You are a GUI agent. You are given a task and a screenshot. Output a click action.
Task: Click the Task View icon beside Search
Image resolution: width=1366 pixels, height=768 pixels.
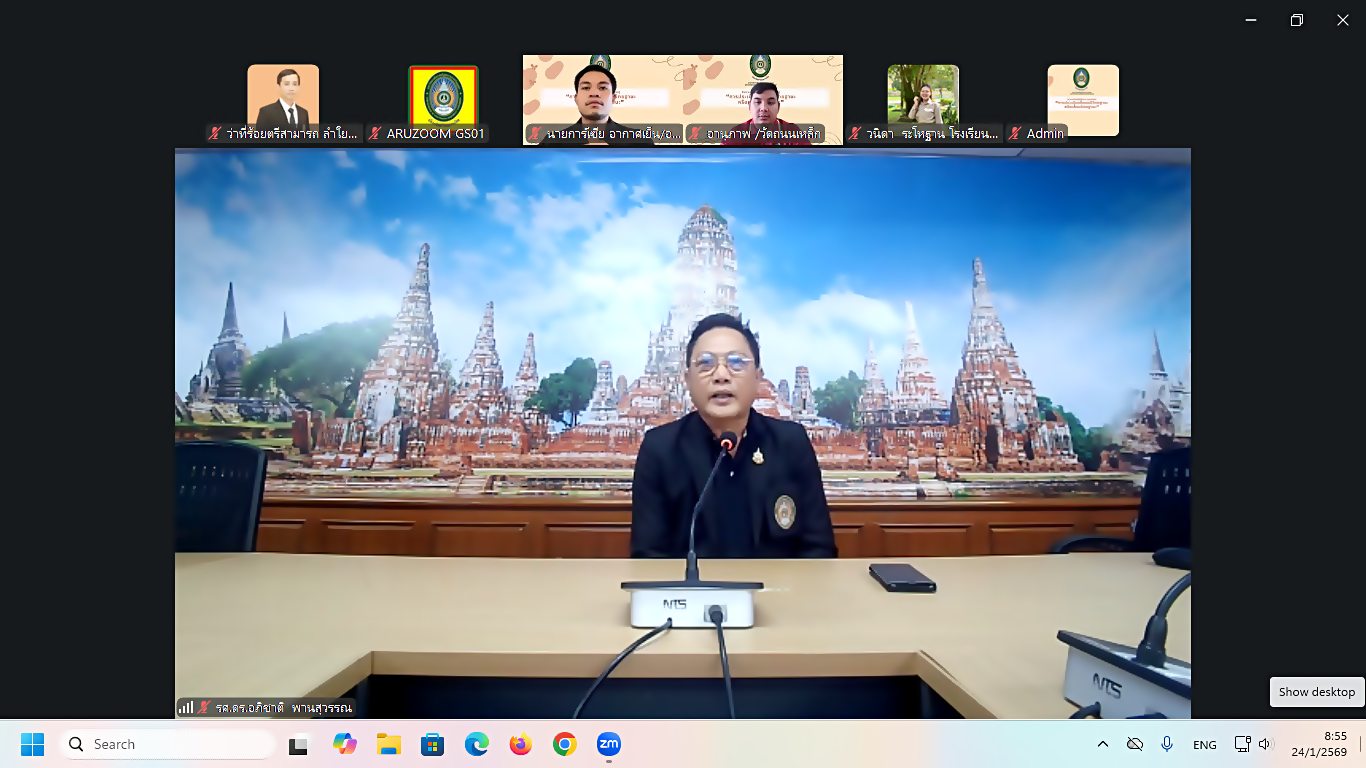[298, 744]
